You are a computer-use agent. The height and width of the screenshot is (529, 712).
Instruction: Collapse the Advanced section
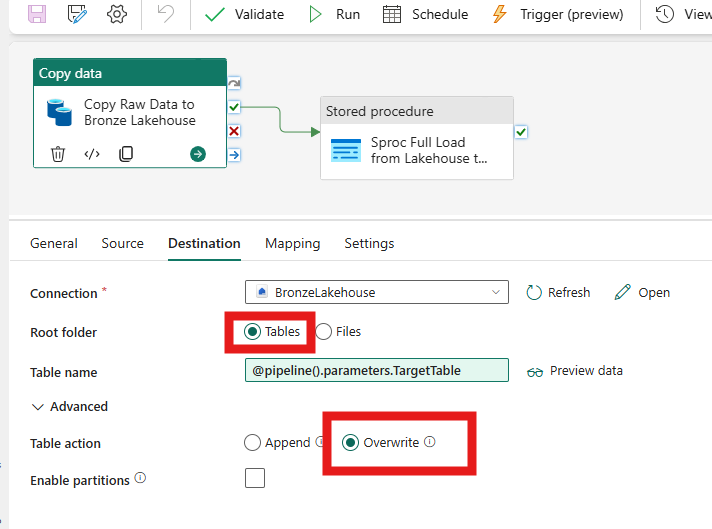(x=69, y=406)
